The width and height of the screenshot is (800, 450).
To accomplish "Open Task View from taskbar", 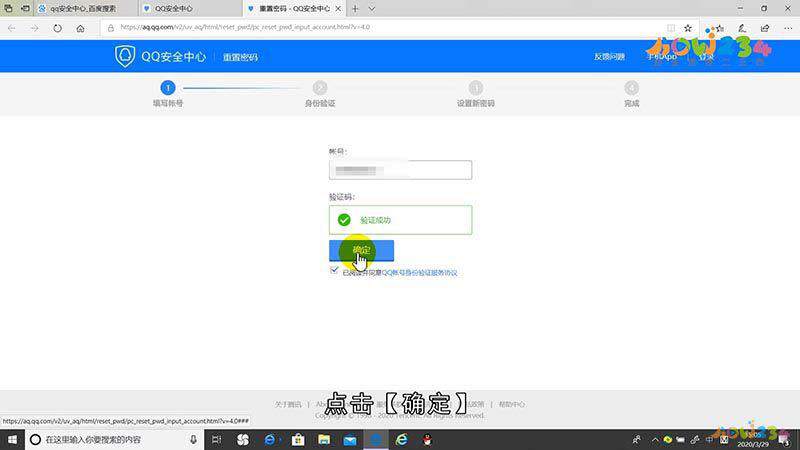I will (216, 439).
